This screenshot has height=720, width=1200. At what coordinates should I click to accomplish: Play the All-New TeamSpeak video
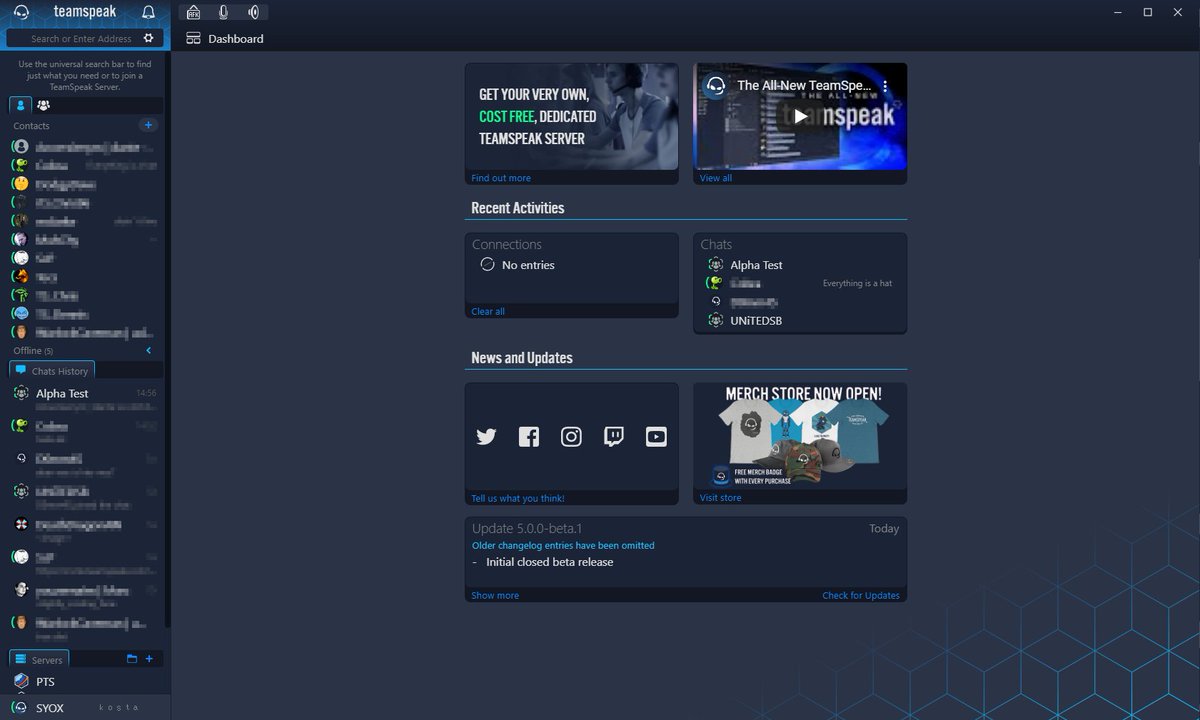click(800, 116)
